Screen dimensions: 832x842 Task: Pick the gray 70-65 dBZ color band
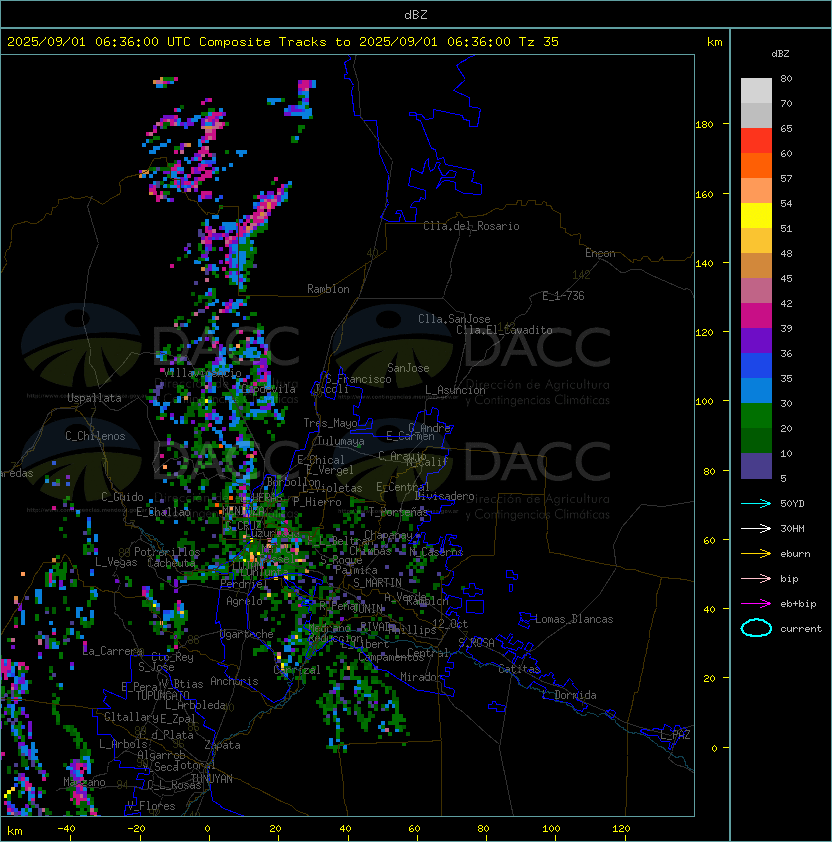[x=756, y=115]
